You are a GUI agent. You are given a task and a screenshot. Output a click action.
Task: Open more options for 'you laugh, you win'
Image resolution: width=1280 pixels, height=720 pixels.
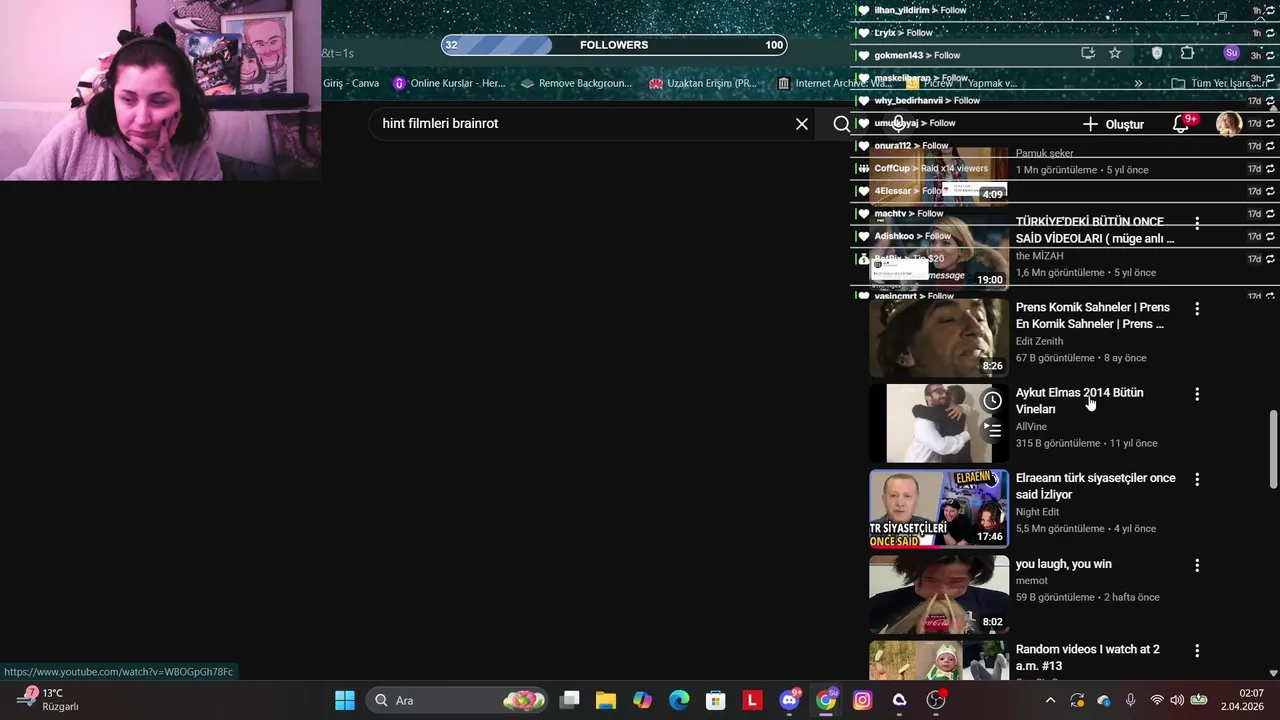click(1197, 565)
